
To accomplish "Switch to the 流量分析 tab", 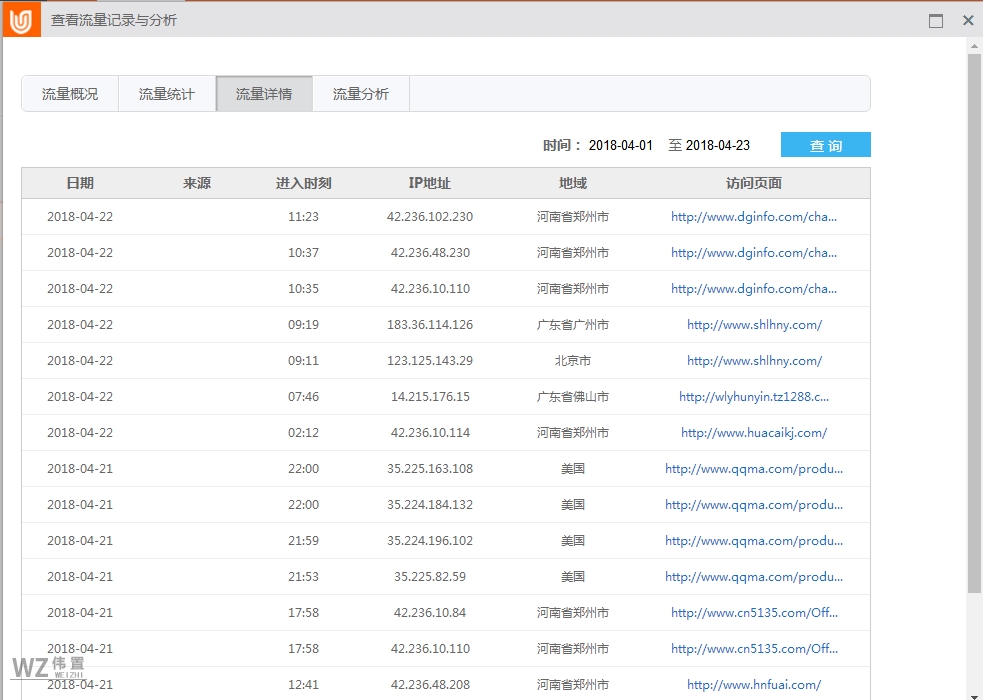I will pos(360,93).
